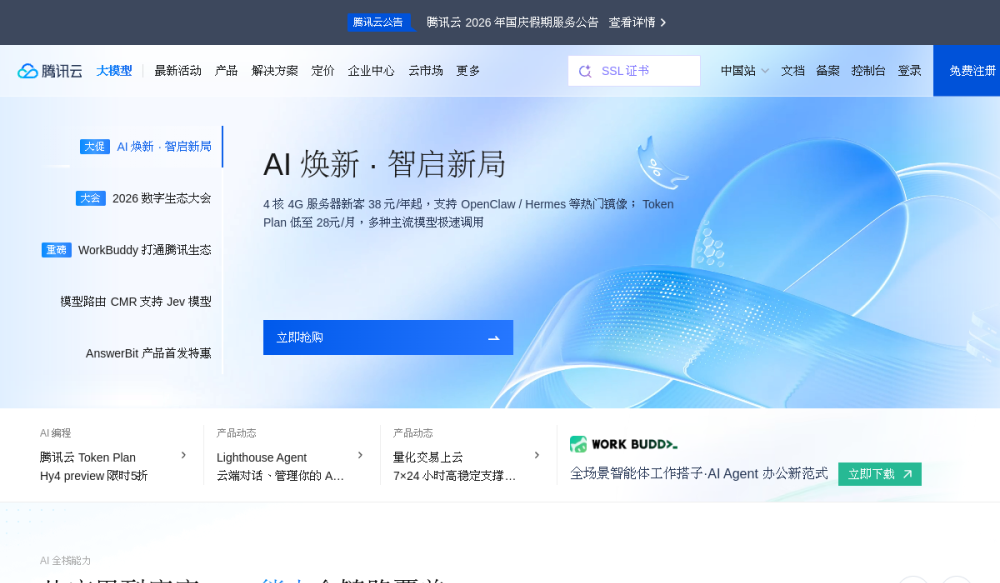
Task: Select AnswerBit 产品首发特惠 banner tab
Action: (149, 353)
